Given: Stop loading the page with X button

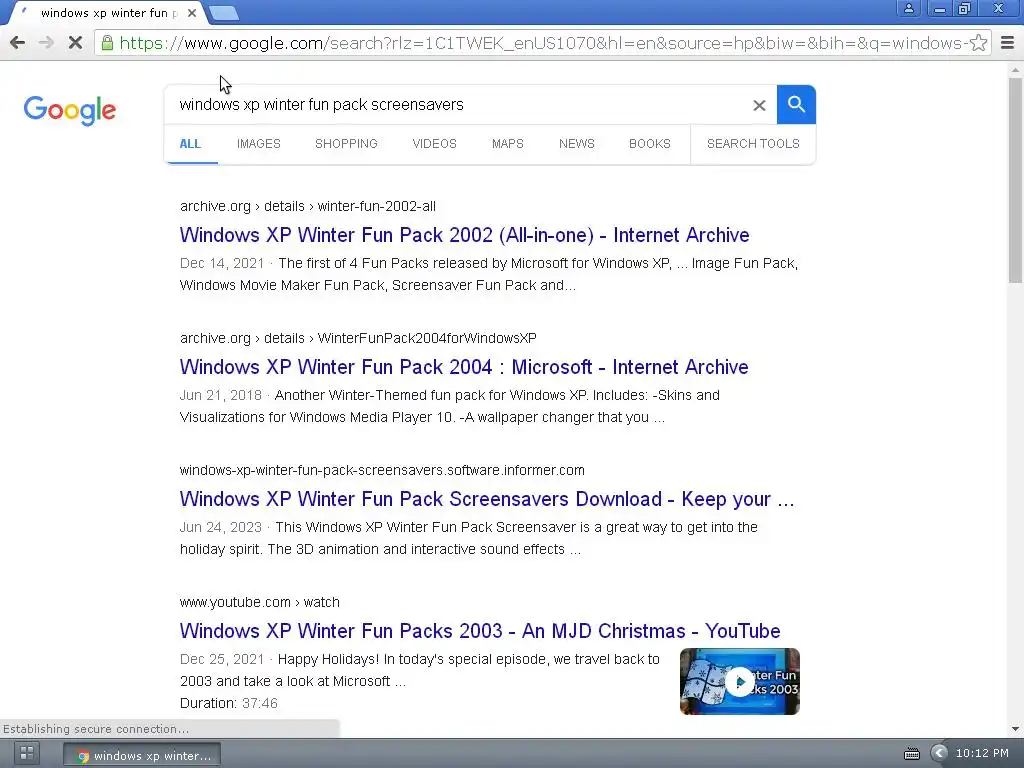Looking at the screenshot, I should tap(75, 43).
